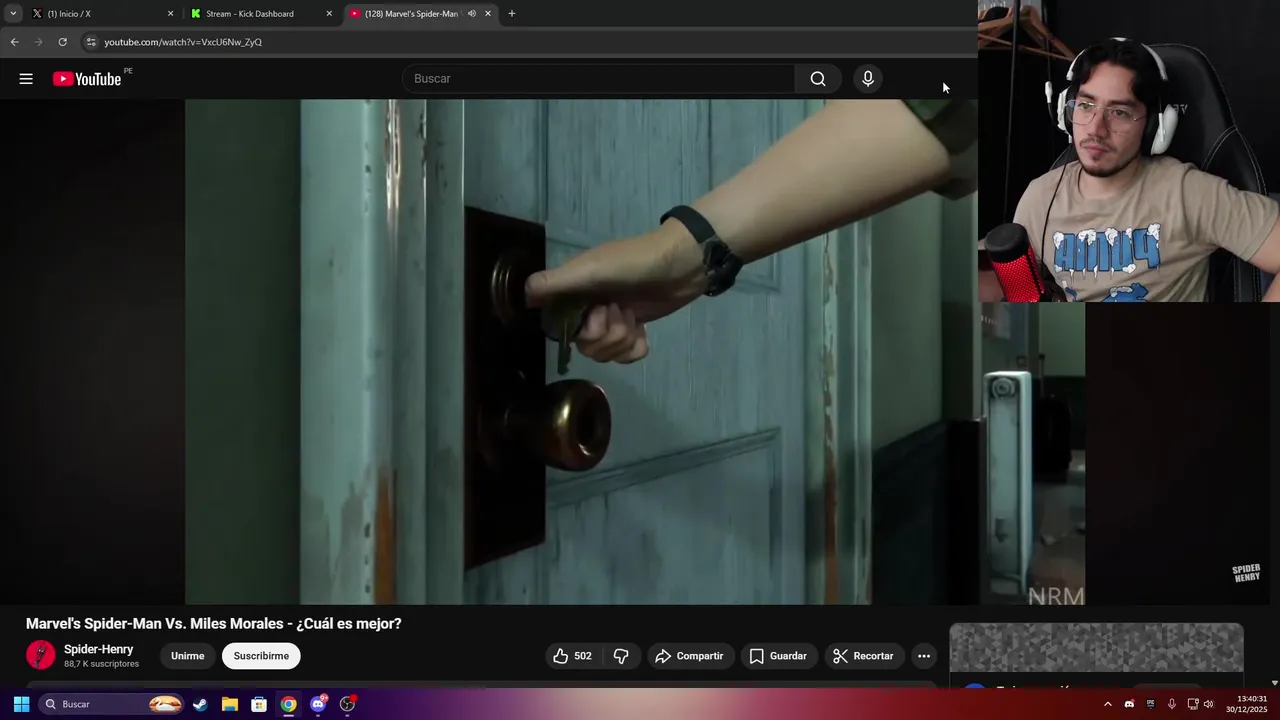1280x720 pixels.
Task: Click the microphone tray icon
Action: click(1171, 704)
